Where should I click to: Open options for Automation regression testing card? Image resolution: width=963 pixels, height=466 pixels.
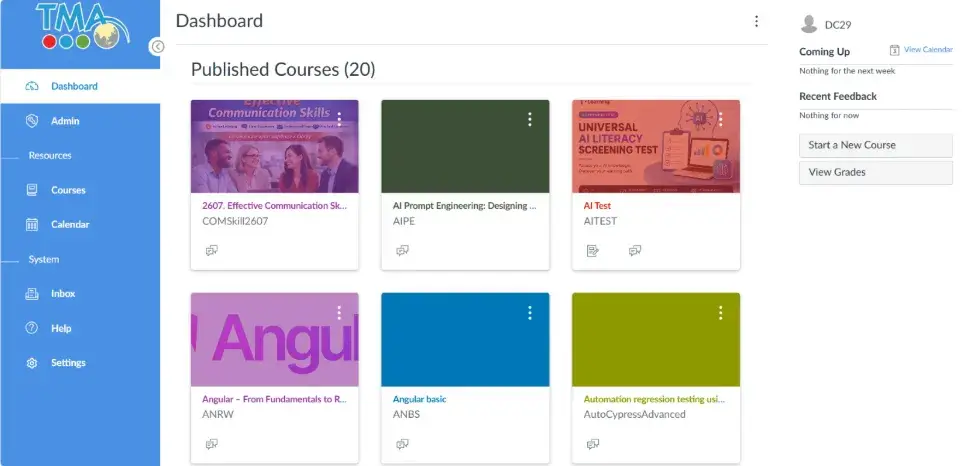[720, 313]
